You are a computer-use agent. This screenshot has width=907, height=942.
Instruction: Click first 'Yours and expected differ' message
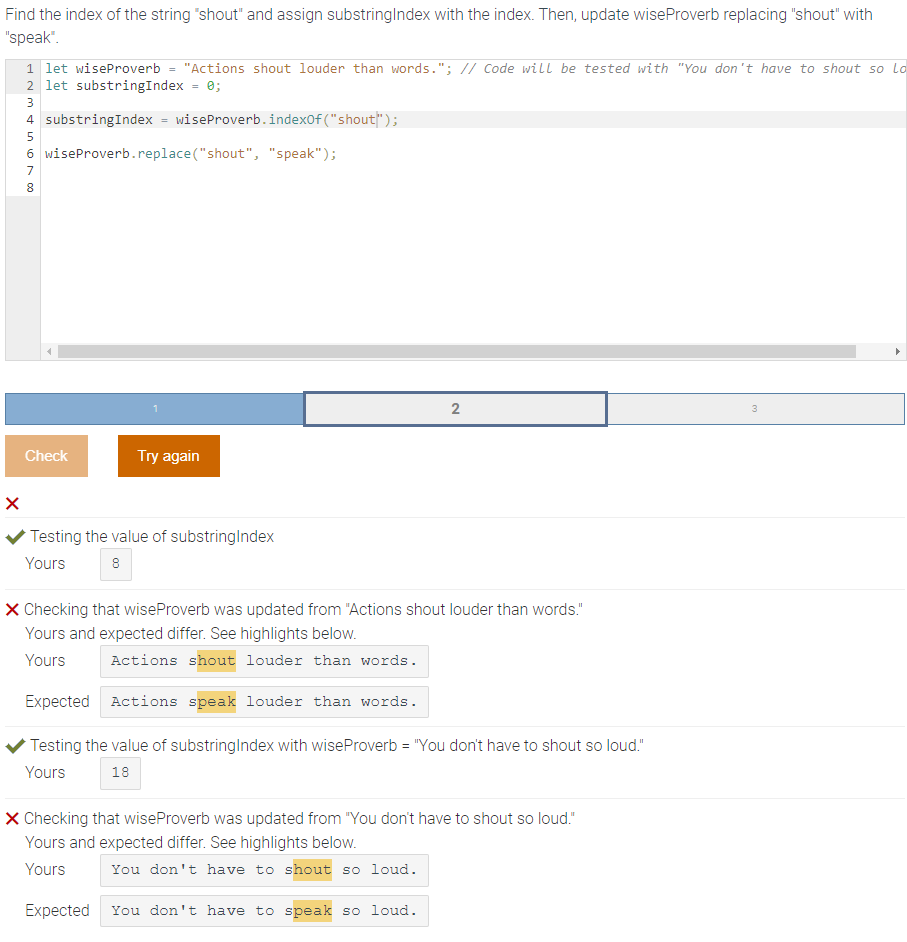[190, 634]
